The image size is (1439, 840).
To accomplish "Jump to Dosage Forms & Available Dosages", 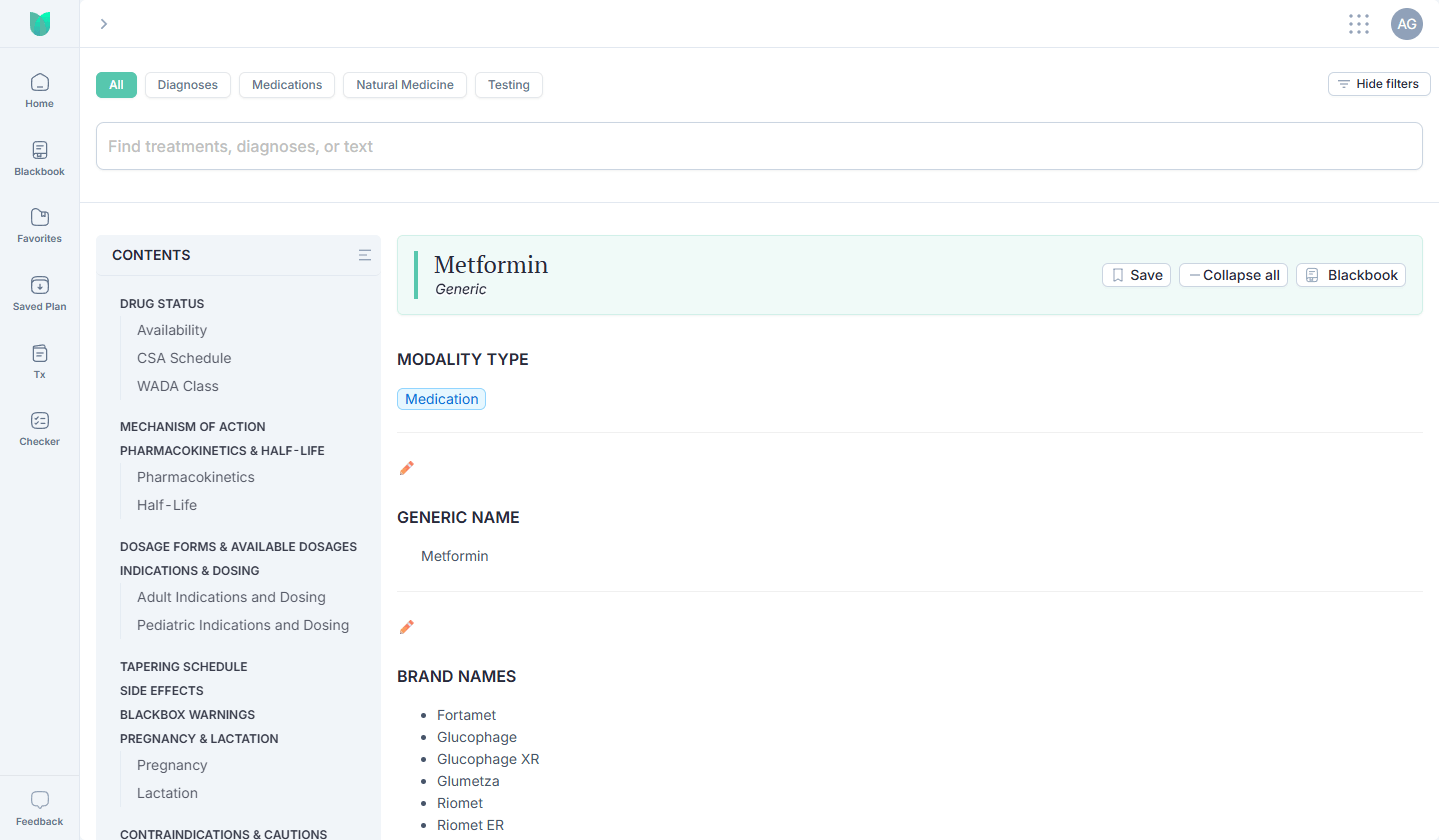I will (x=238, y=547).
